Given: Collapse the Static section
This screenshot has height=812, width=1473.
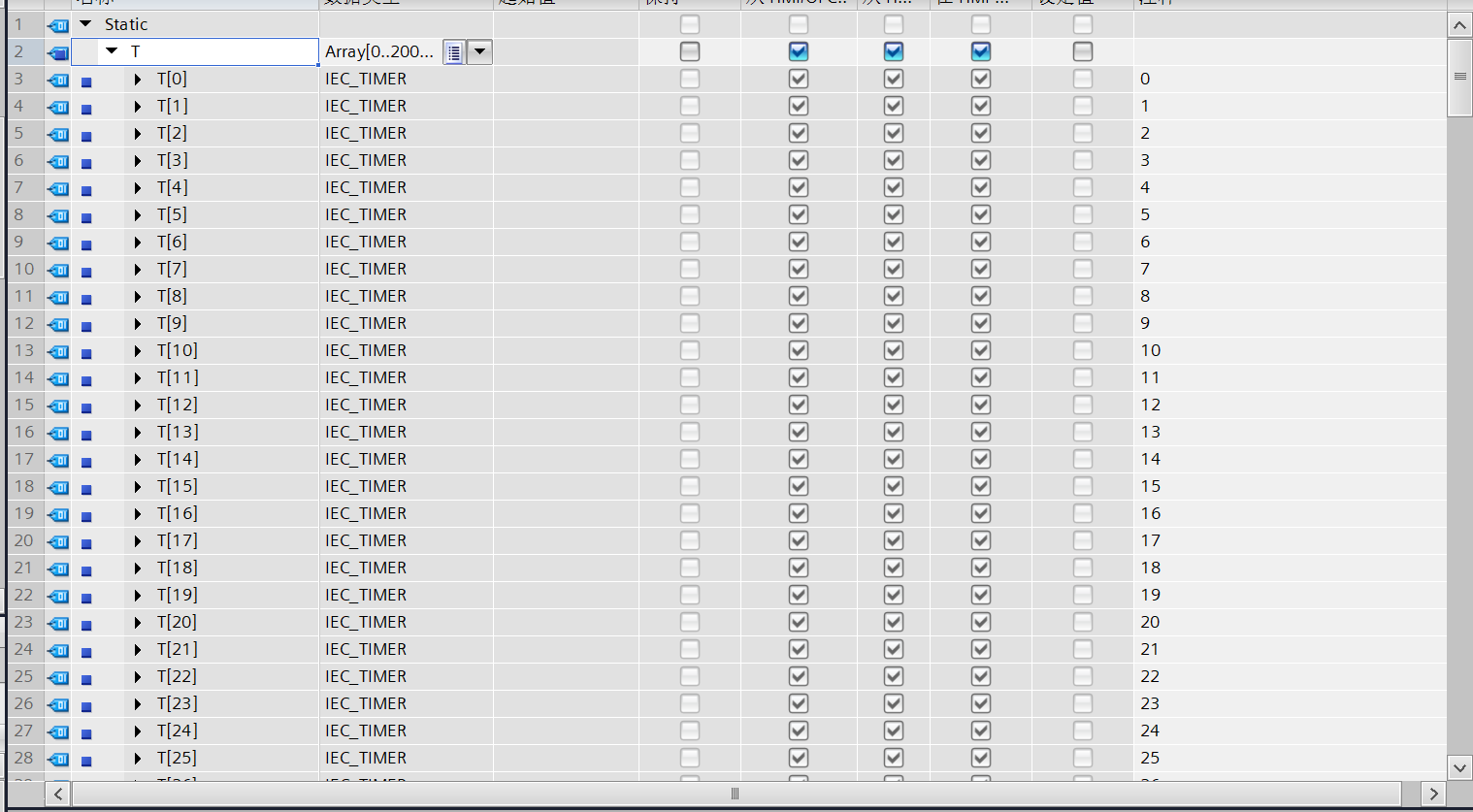Looking at the screenshot, I should [x=85, y=24].
